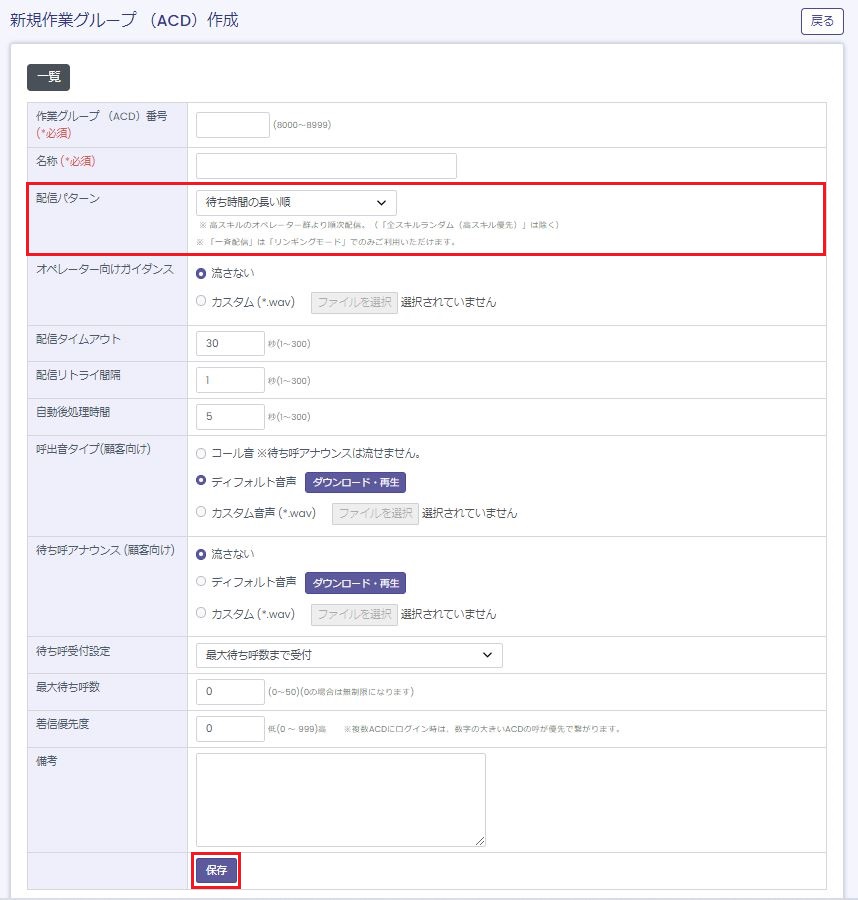The image size is (858, 900).
Task: Click the 作業グループ (ACD) 番号 input field
Action: tap(232, 125)
